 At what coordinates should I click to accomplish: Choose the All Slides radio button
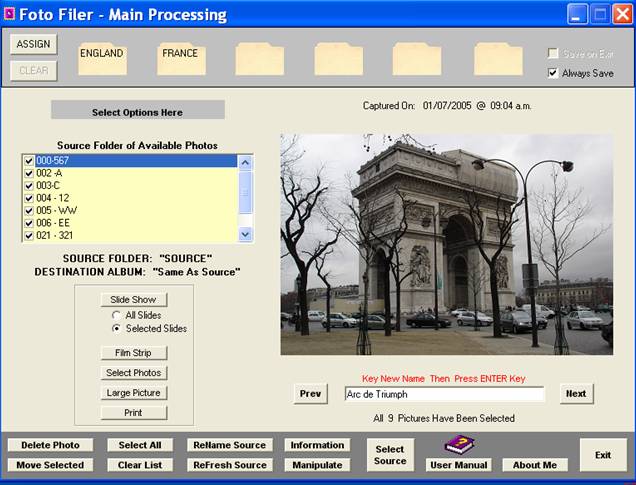point(116,315)
